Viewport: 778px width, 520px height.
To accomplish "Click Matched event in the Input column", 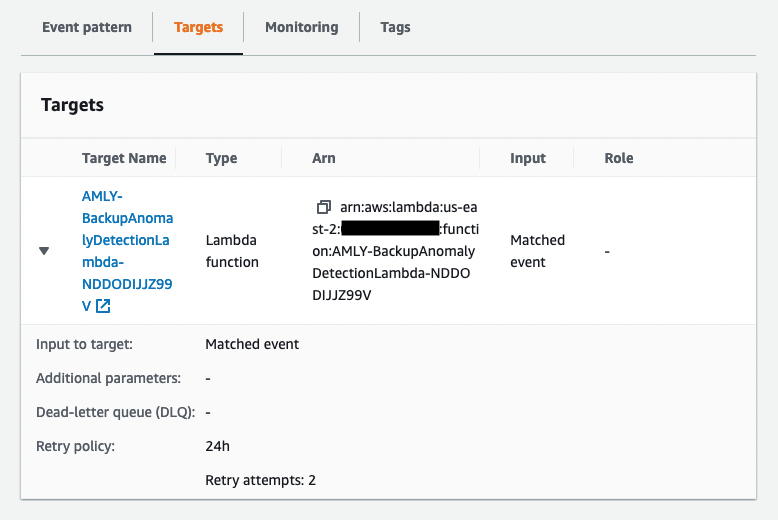I will (x=537, y=251).
